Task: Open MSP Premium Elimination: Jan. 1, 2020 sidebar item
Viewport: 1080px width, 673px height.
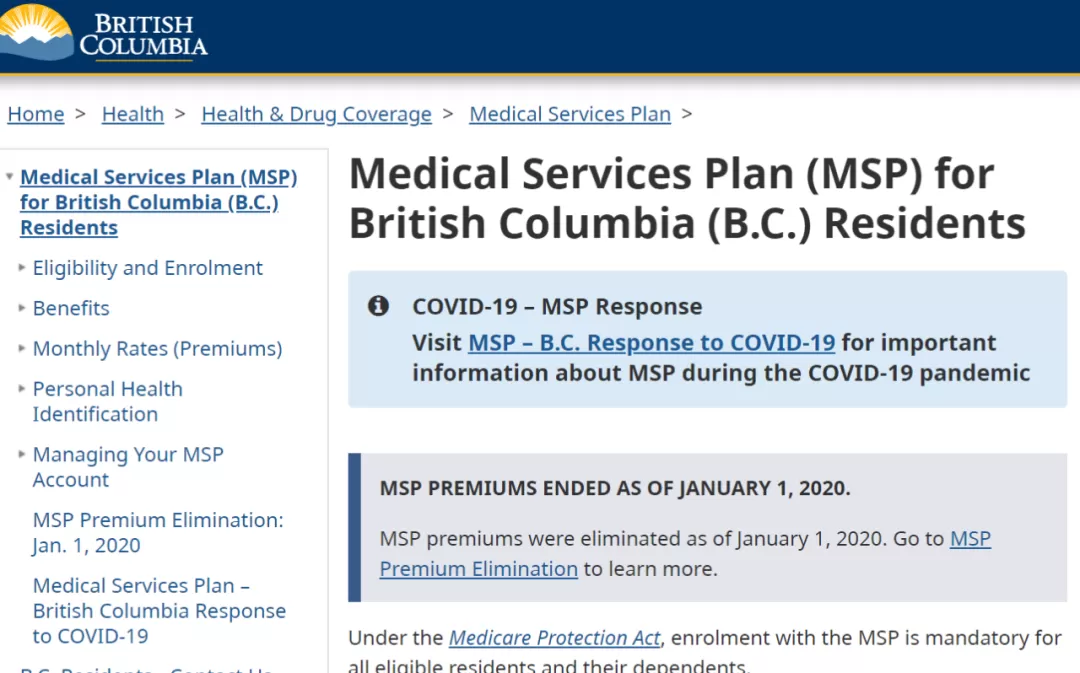Action: [x=158, y=532]
